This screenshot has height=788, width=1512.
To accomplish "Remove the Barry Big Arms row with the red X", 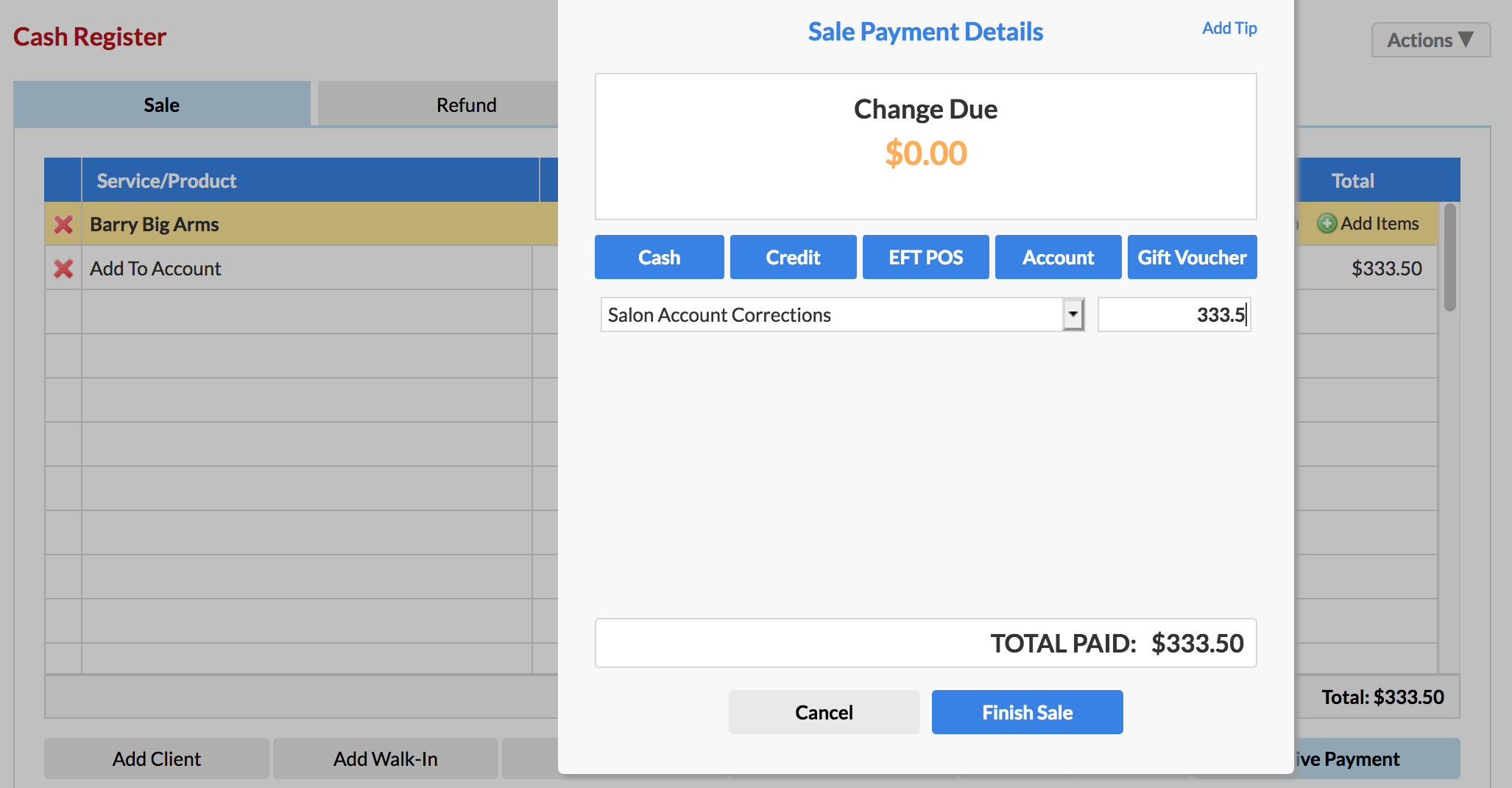I will tap(63, 225).
